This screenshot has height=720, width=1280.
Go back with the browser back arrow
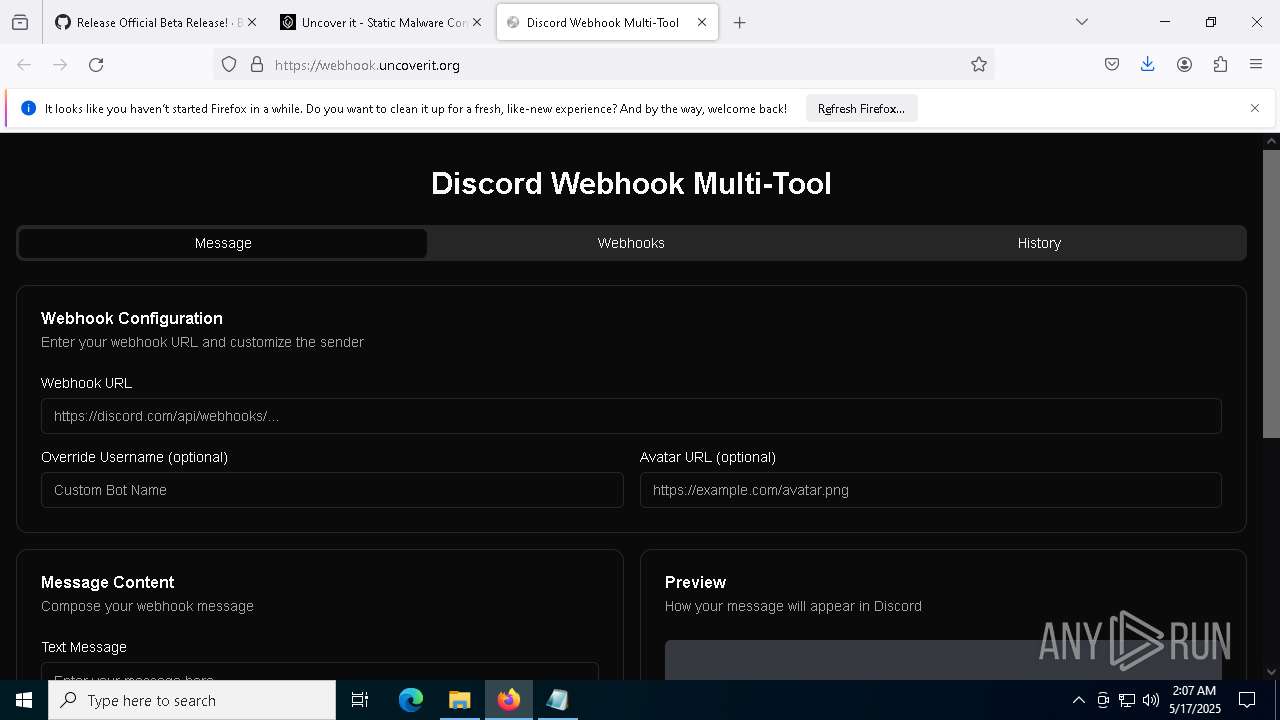tap(24, 65)
